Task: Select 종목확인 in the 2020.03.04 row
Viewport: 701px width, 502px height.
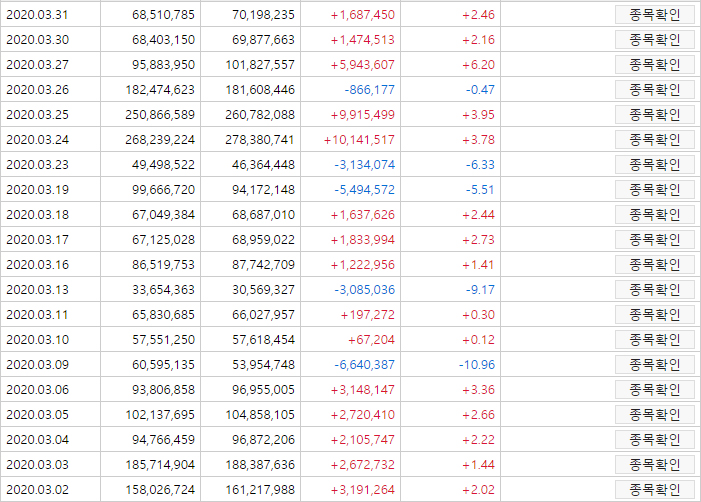Action: (655, 440)
